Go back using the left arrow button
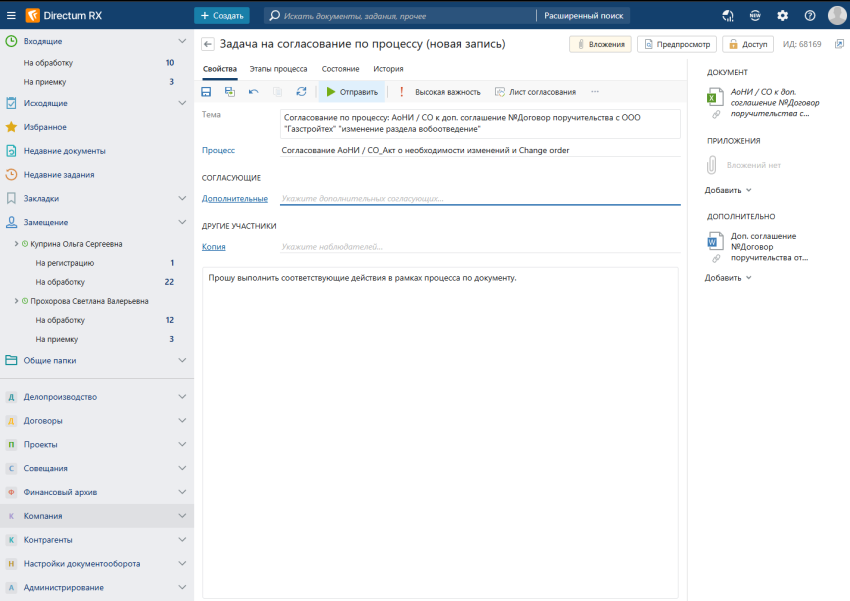This screenshot has width=850, height=601. (x=208, y=44)
